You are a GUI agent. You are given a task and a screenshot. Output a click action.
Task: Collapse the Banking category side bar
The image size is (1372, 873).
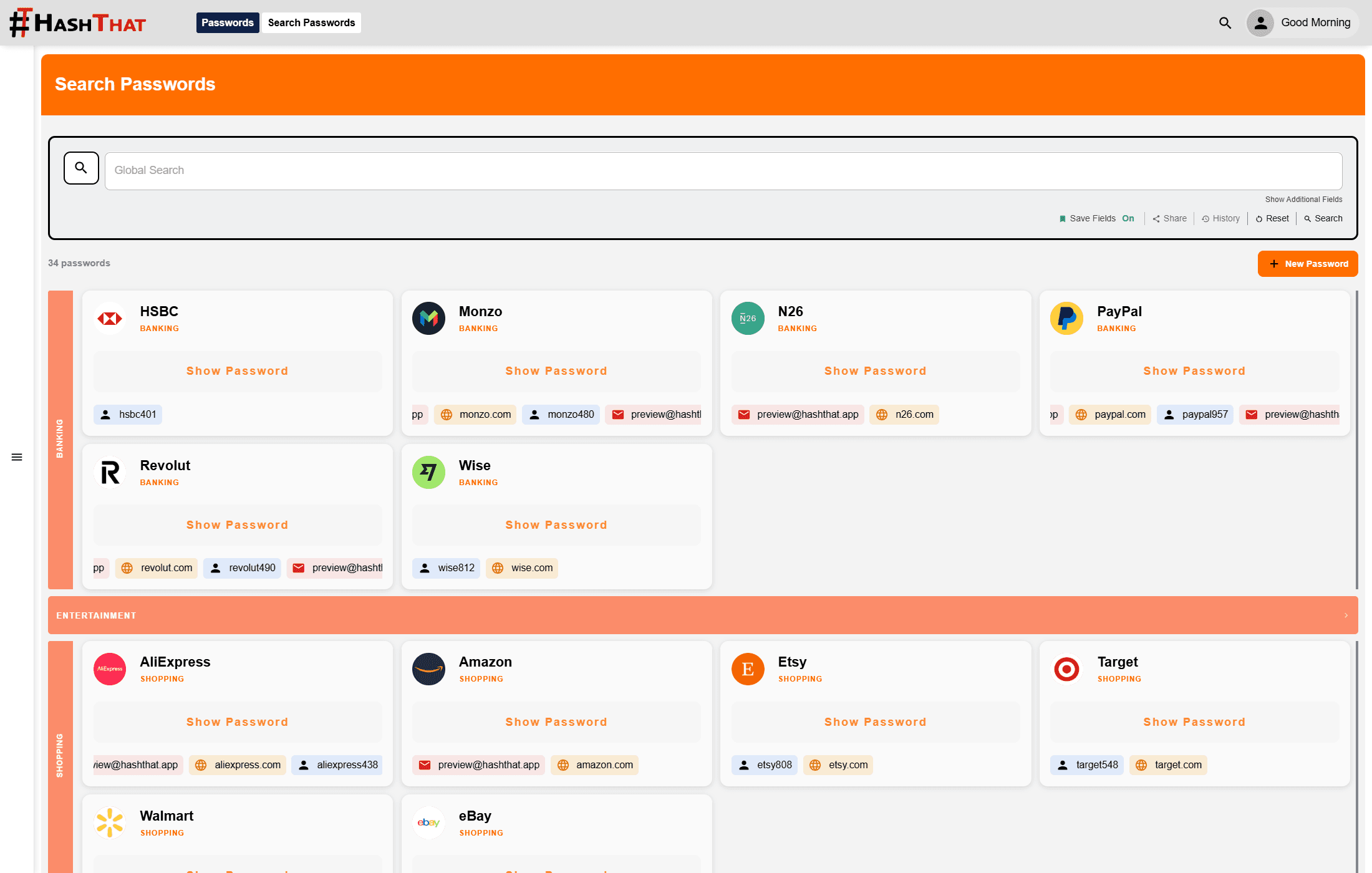click(x=60, y=439)
